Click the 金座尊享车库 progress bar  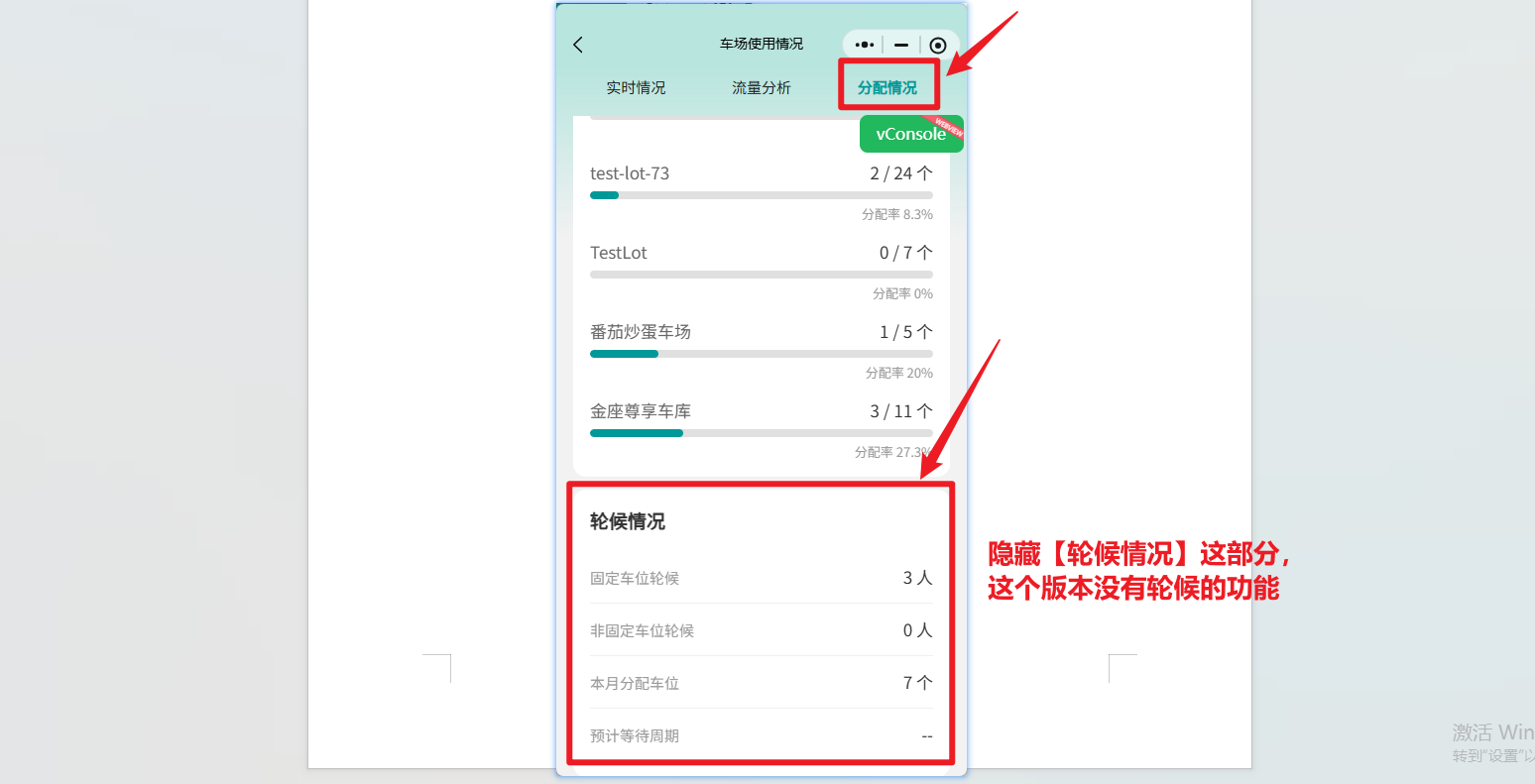(x=761, y=433)
